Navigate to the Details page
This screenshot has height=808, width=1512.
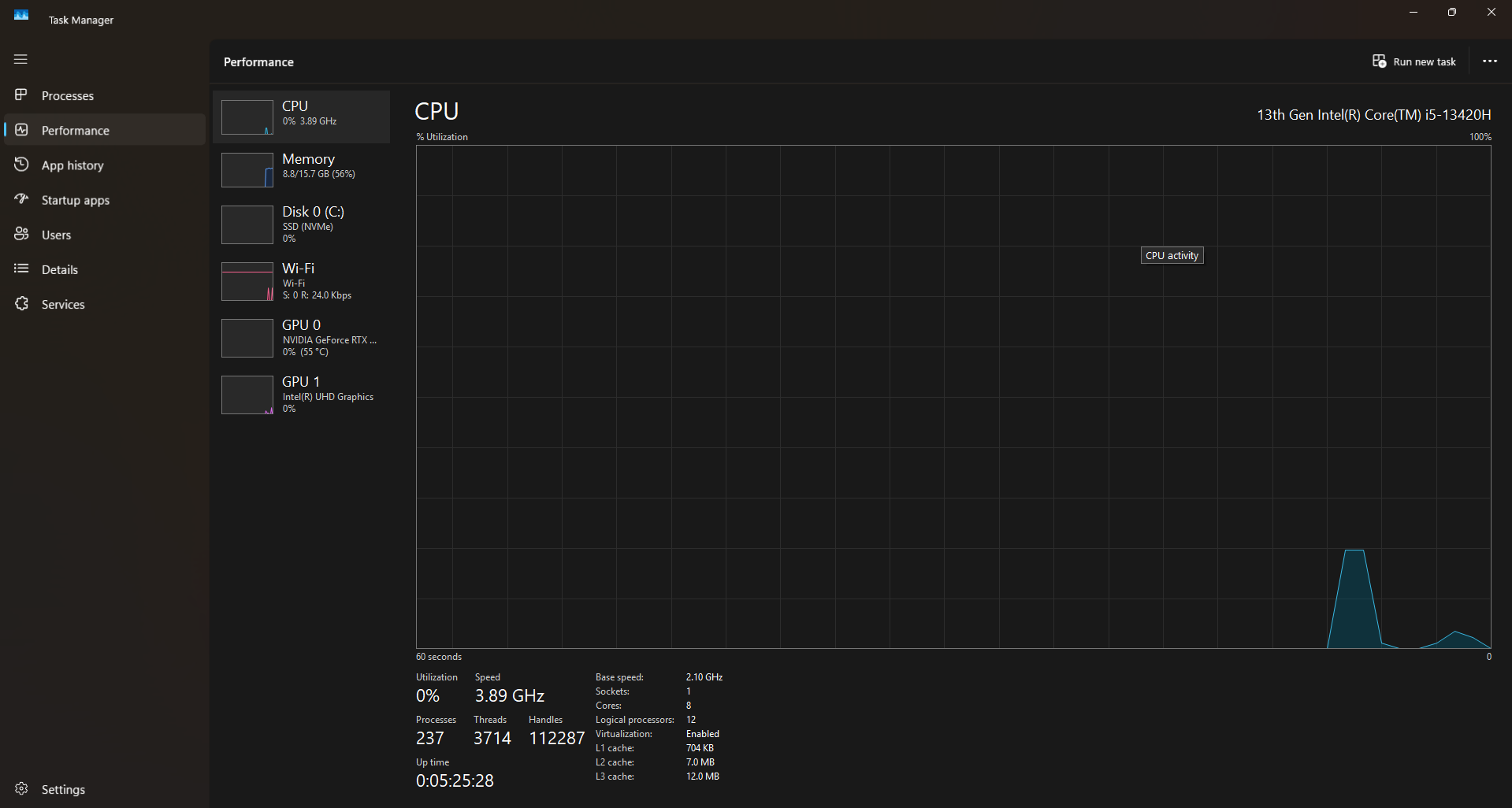tap(104, 269)
